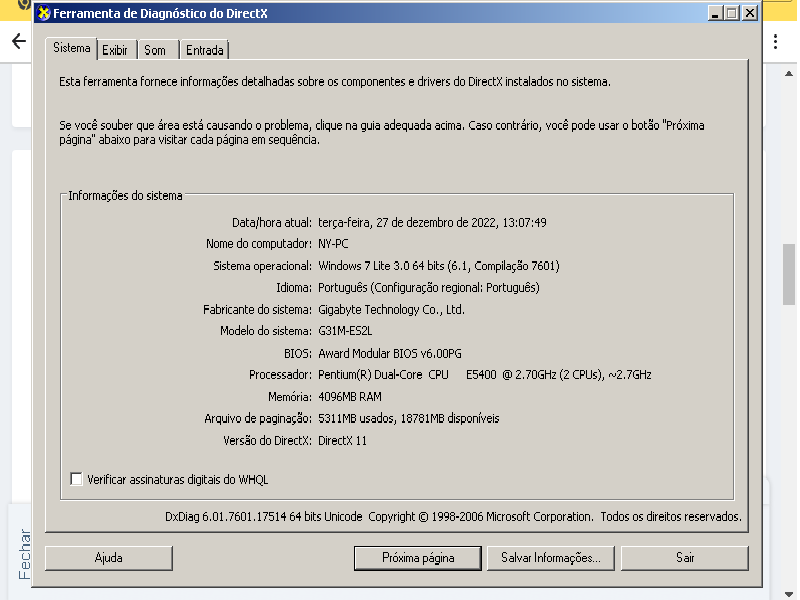
Task: Click Gigabyte Technology Co., Ltd. manufacturer value
Action: (391, 310)
